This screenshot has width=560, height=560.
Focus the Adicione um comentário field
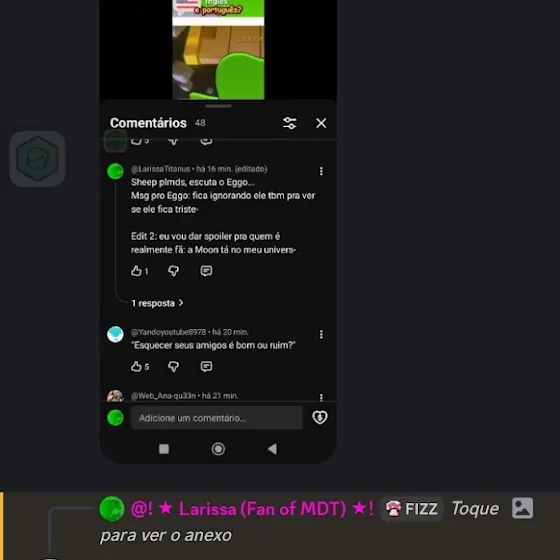[x=216, y=418]
